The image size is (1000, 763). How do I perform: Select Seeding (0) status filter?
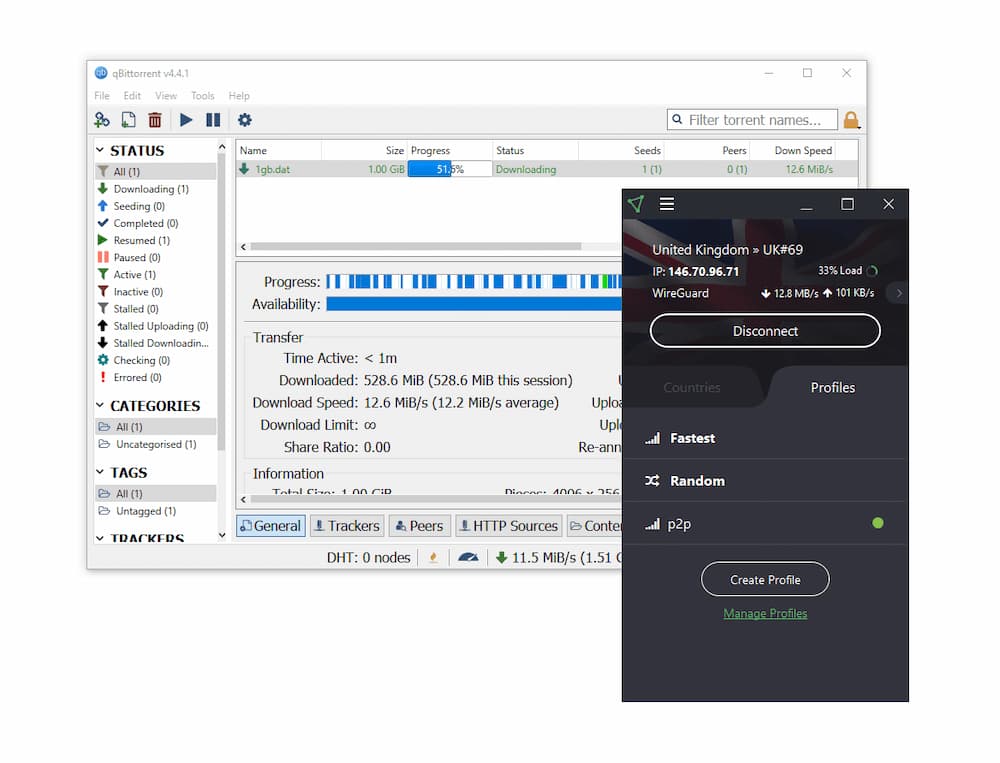click(x=156, y=206)
